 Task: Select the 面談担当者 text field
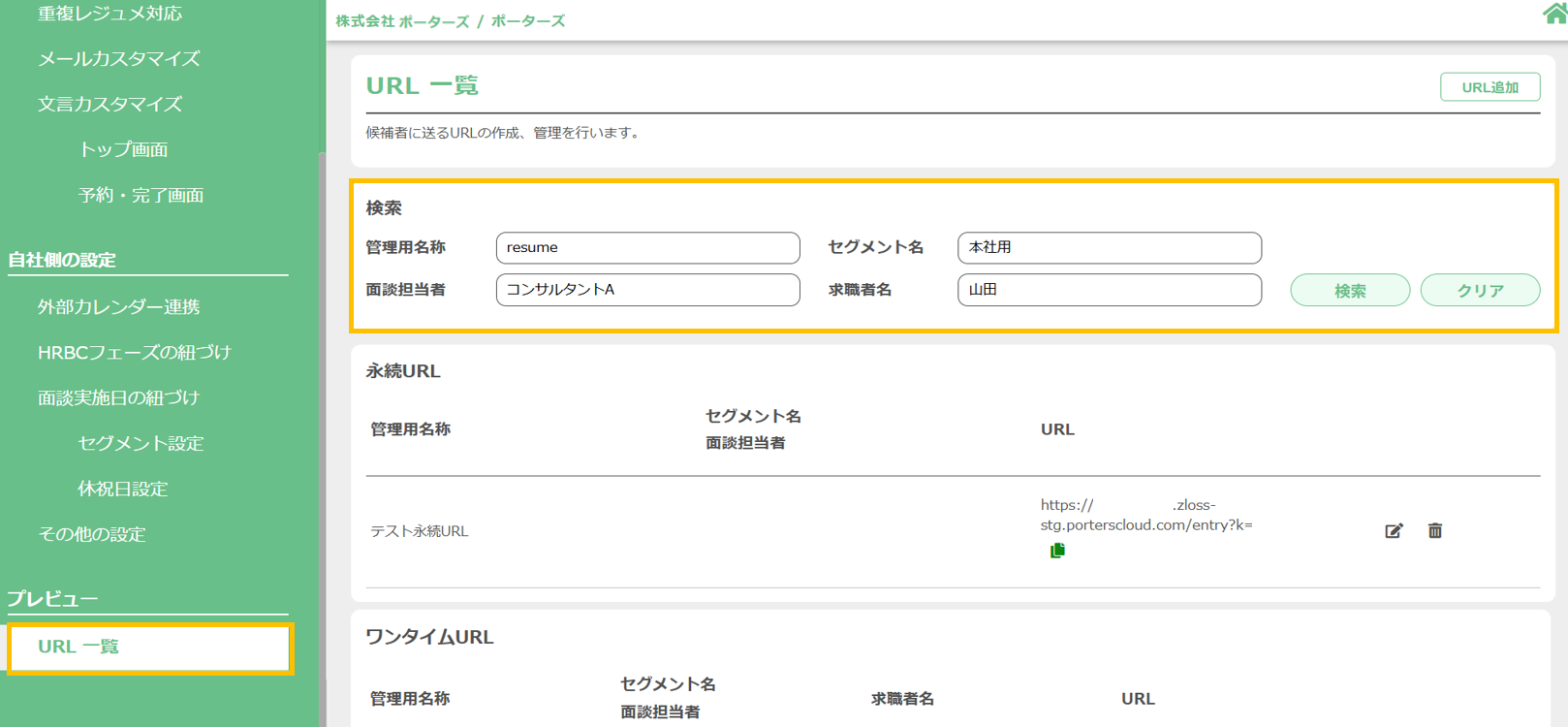tap(647, 290)
